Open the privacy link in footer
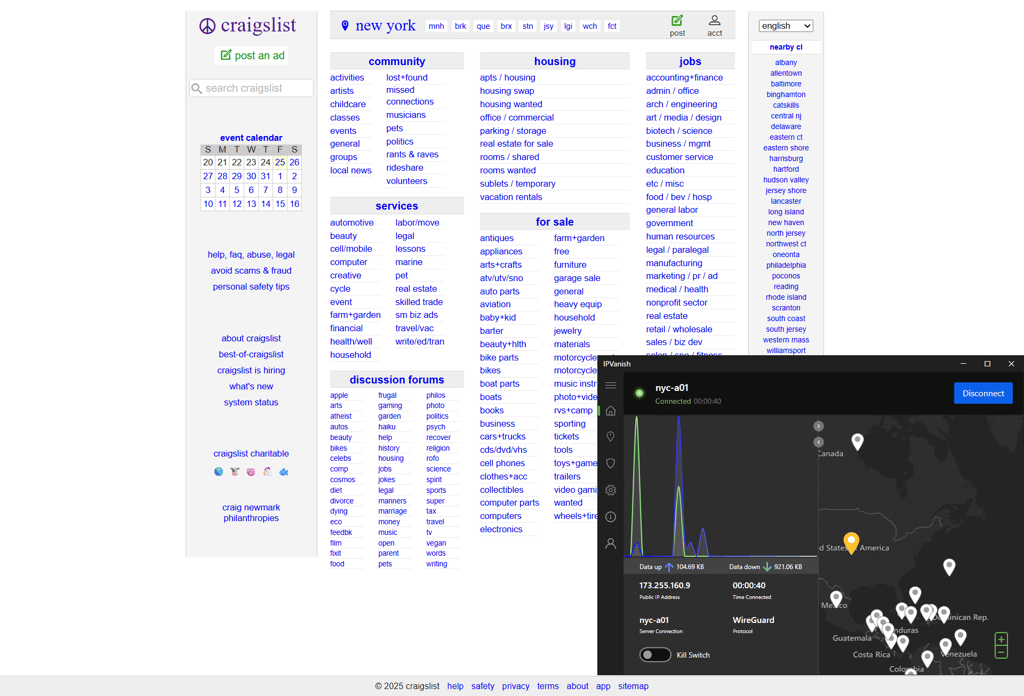The height and width of the screenshot is (696, 1024). pos(515,686)
